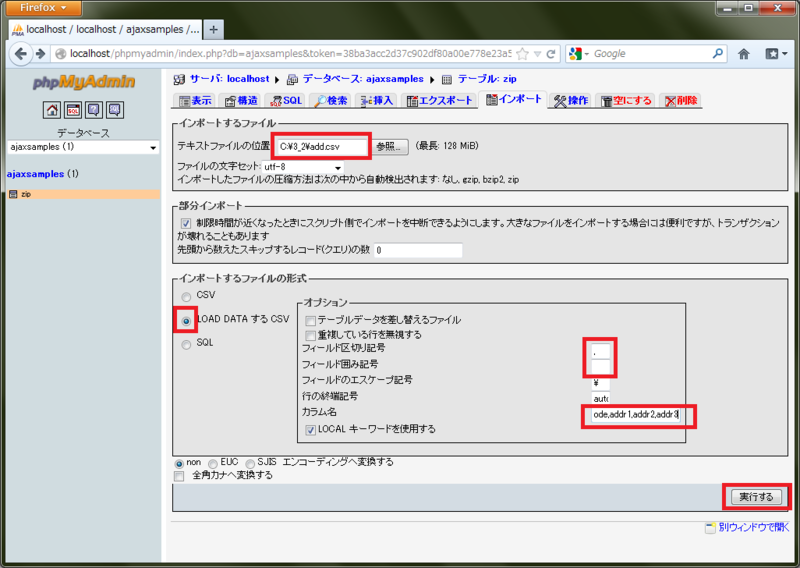The image size is (800, 568).
Task: Click the カラム名 column names field
Action: coord(636,414)
